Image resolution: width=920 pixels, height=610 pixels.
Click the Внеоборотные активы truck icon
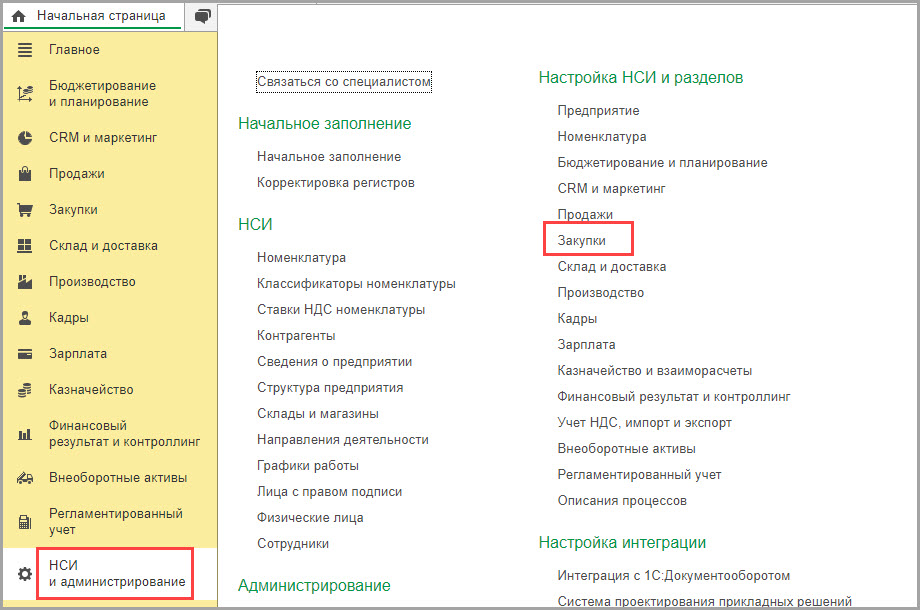tap(25, 478)
